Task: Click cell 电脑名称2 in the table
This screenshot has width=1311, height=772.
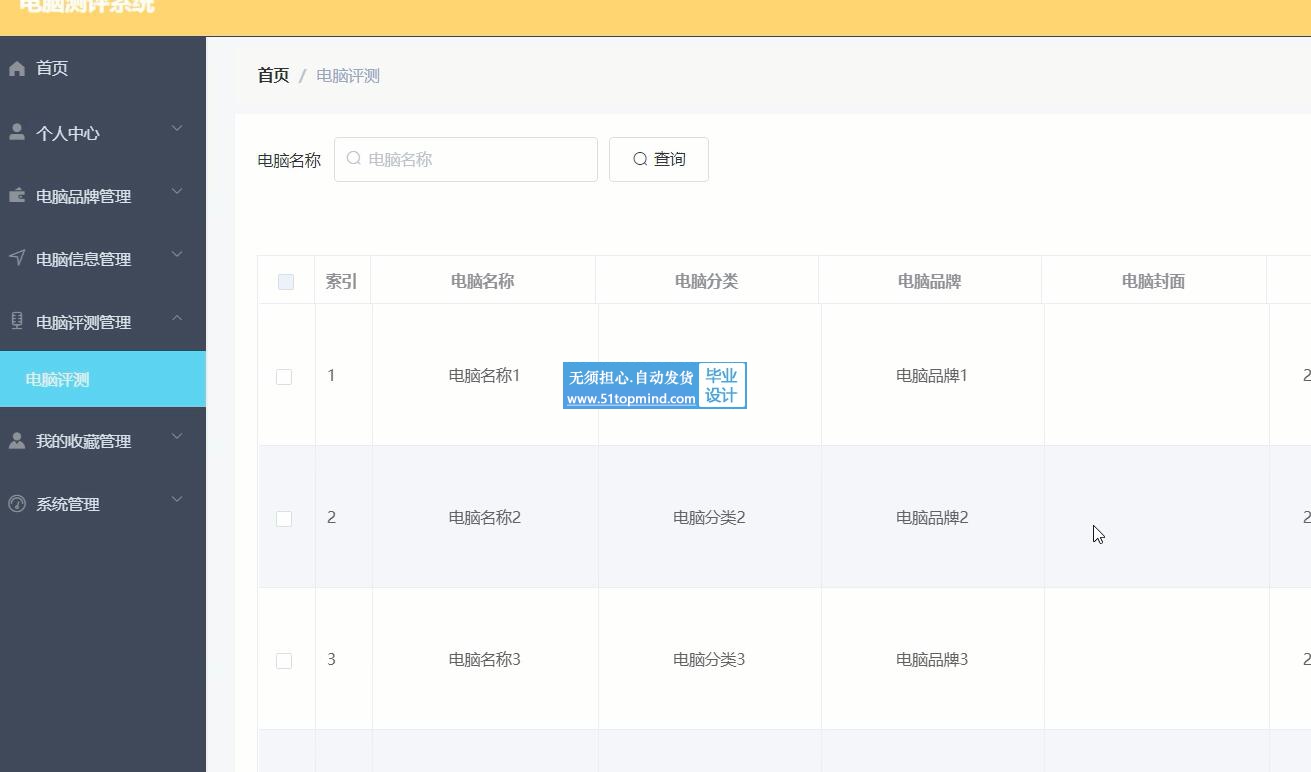Action: (485, 518)
